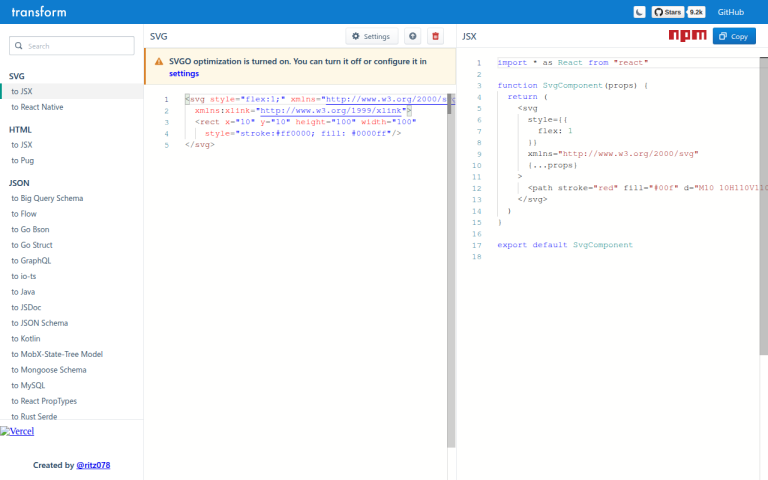Click the 9.2k stars count

click(696, 12)
